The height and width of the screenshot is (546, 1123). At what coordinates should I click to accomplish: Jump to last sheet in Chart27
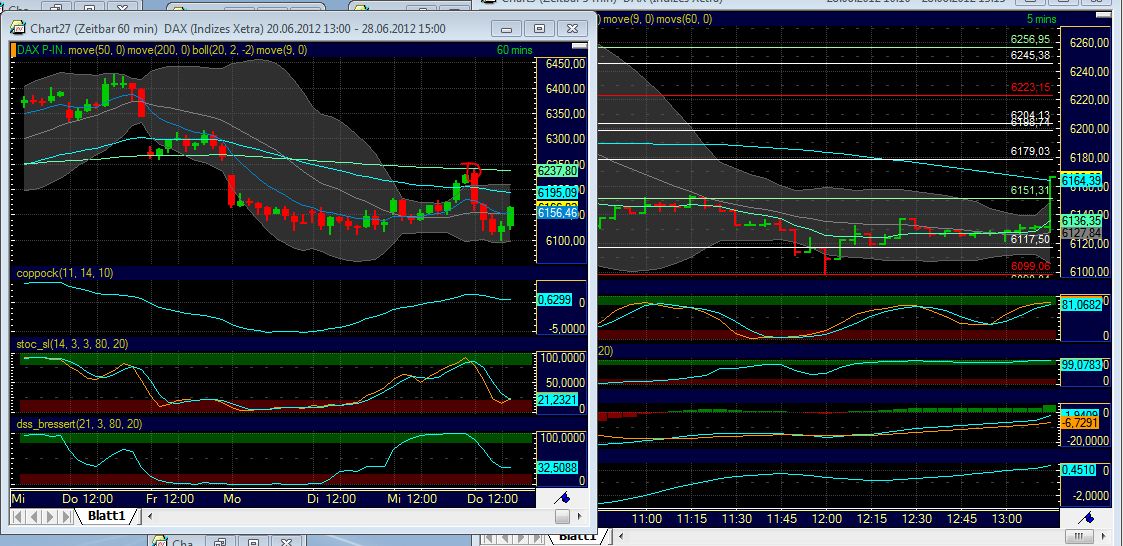point(66,516)
